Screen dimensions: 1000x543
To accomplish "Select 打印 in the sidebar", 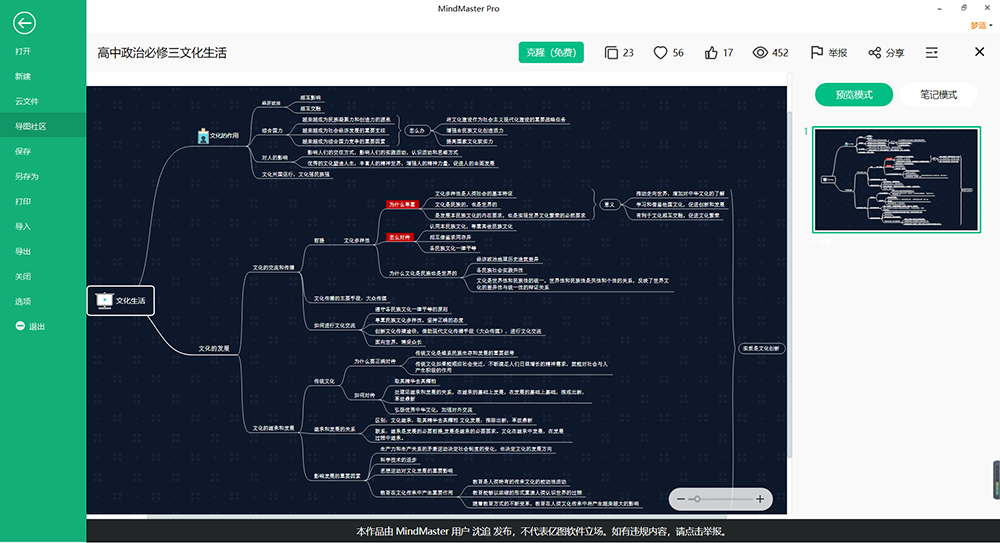I will tap(23, 201).
